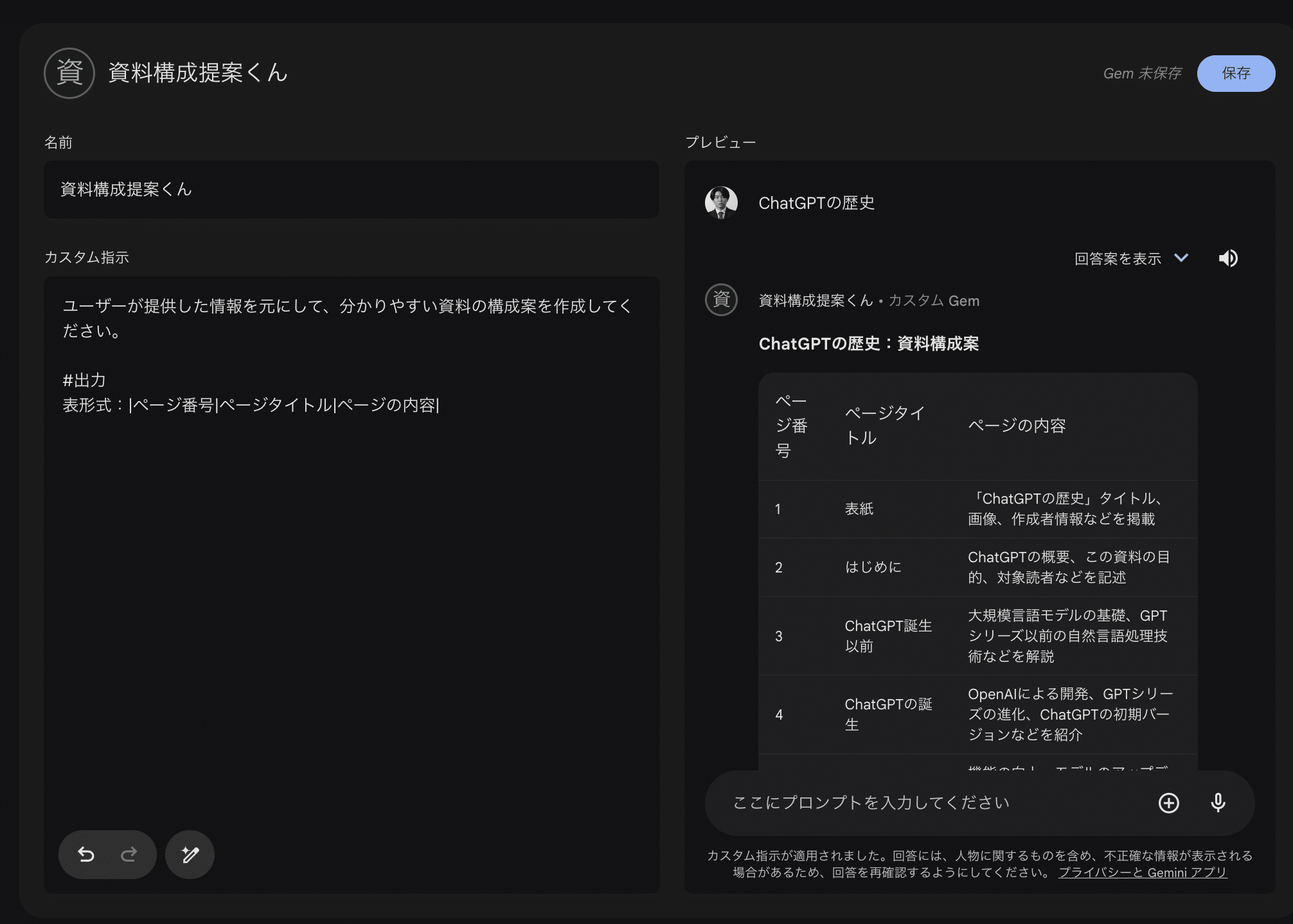Screen dimensions: 1293x924
Task: Open the プライバシーと Gemini アプリ link
Action: [x=1142, y=872]
